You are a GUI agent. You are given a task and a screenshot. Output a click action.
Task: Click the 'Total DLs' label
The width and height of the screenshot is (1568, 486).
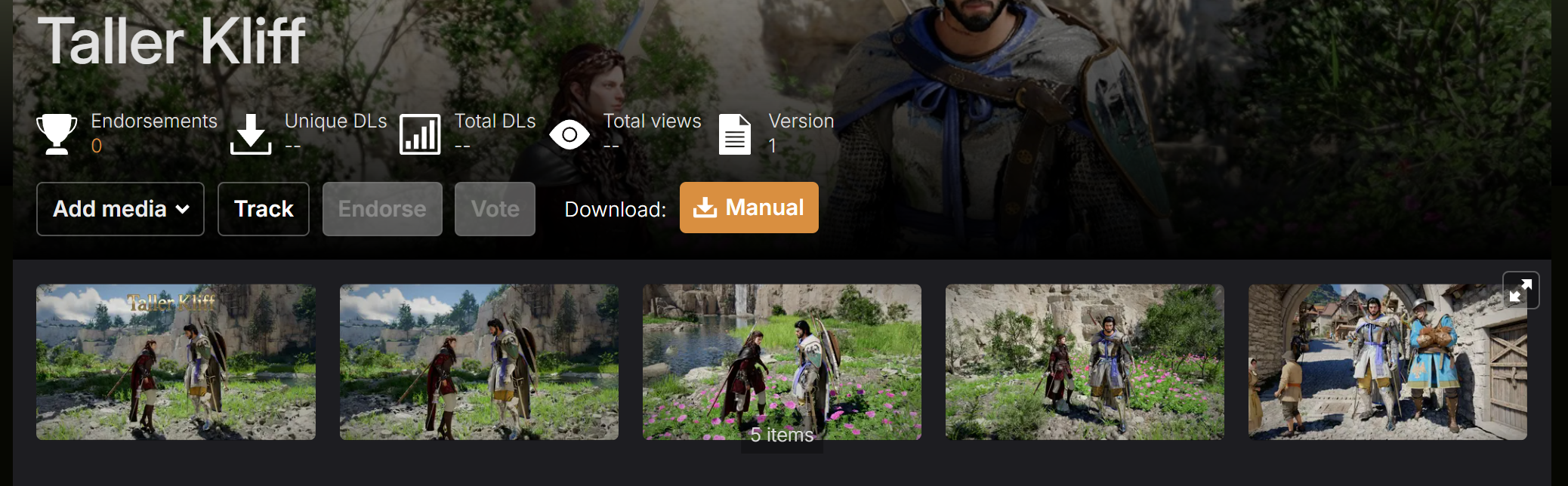coord(495,121)
